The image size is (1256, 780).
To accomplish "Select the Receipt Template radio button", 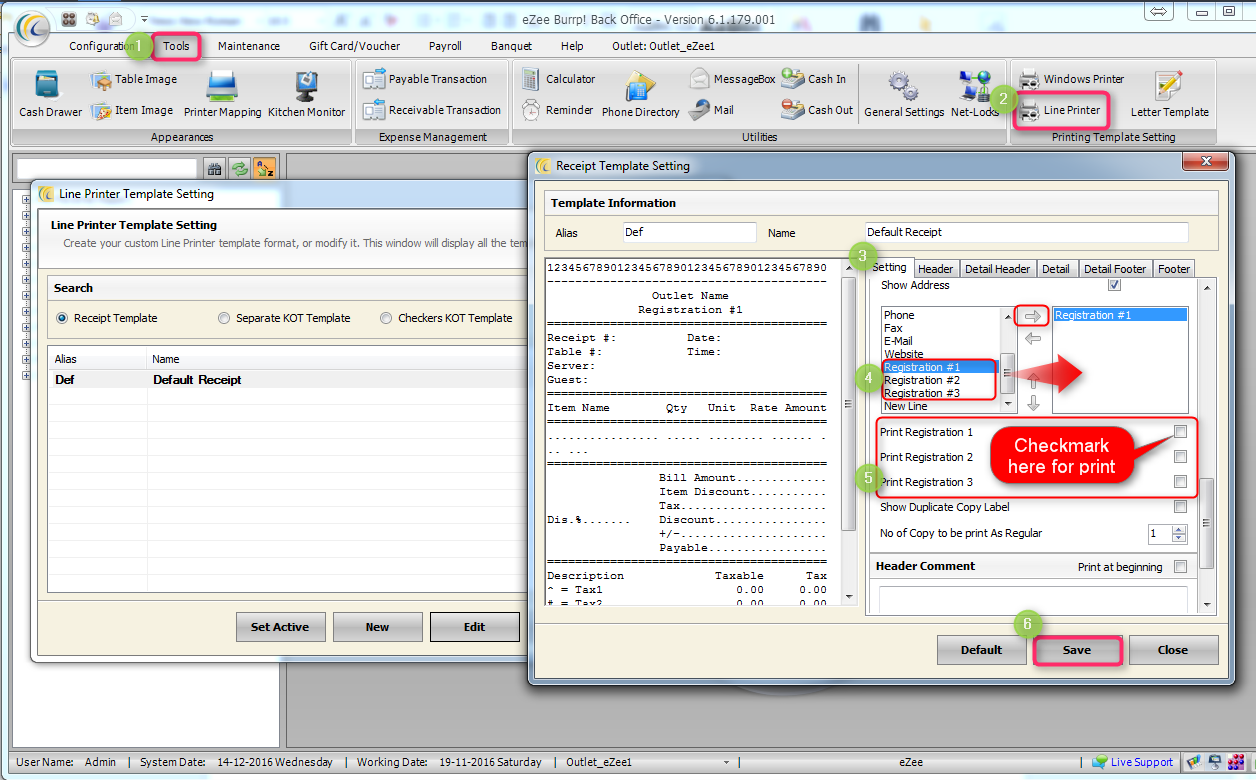I will 63,318.
